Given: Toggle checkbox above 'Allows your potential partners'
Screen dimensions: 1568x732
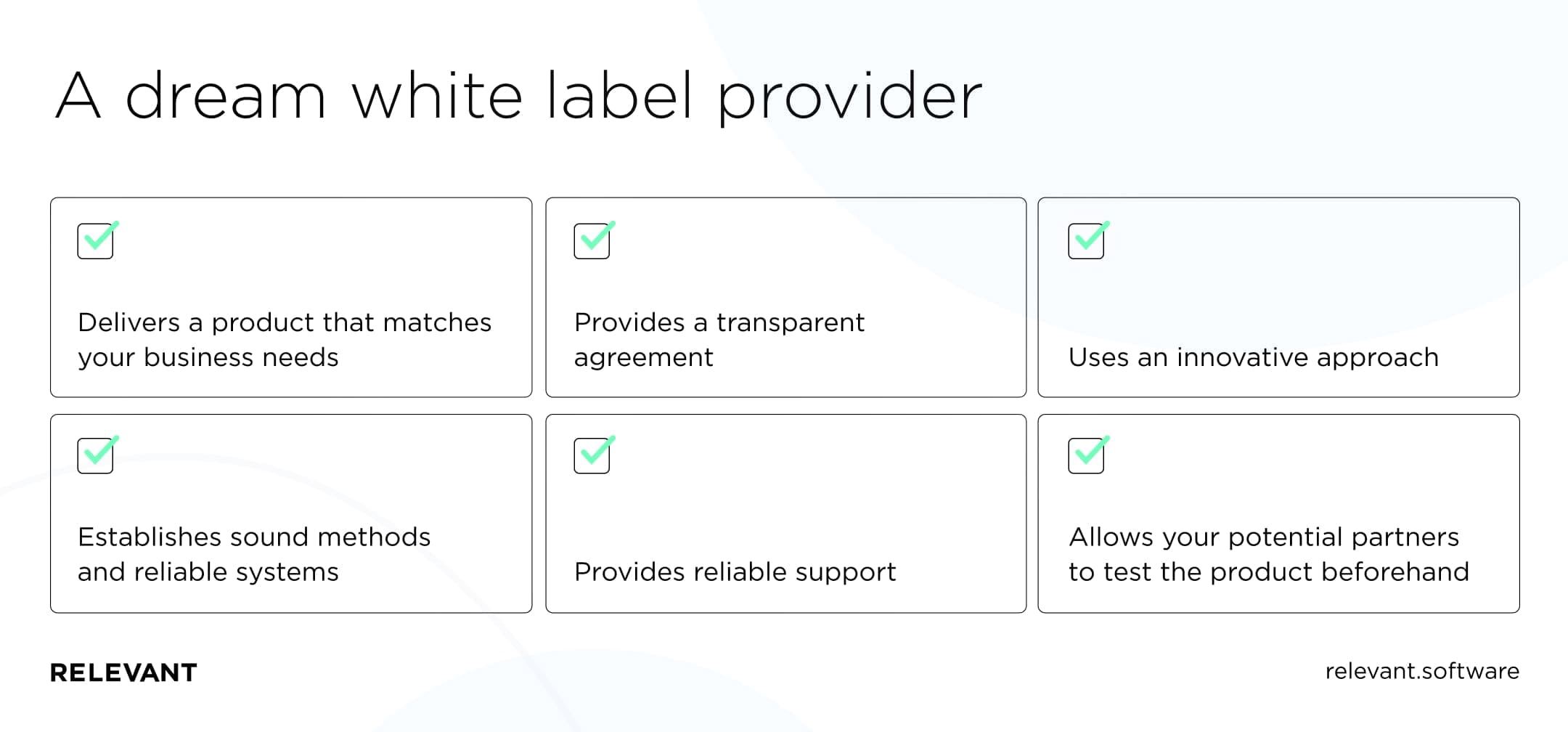Looking at the screenshot, I should pyautogui.click(x=1088, y=454).
